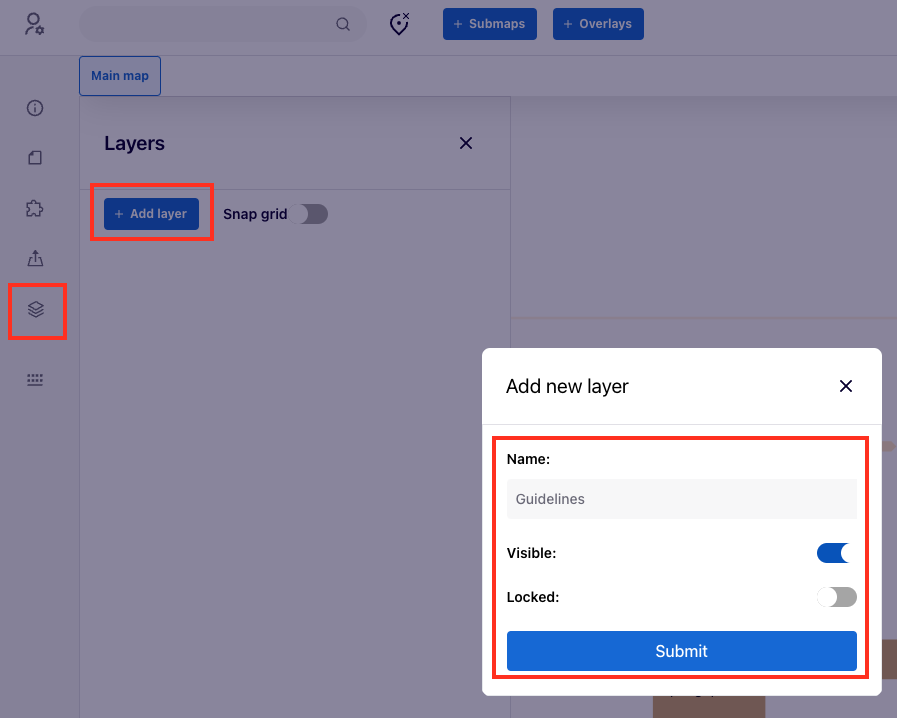The height and width of the screenshot is (718, 897).
Task: Click the layer Name input field
Action: 681,499
